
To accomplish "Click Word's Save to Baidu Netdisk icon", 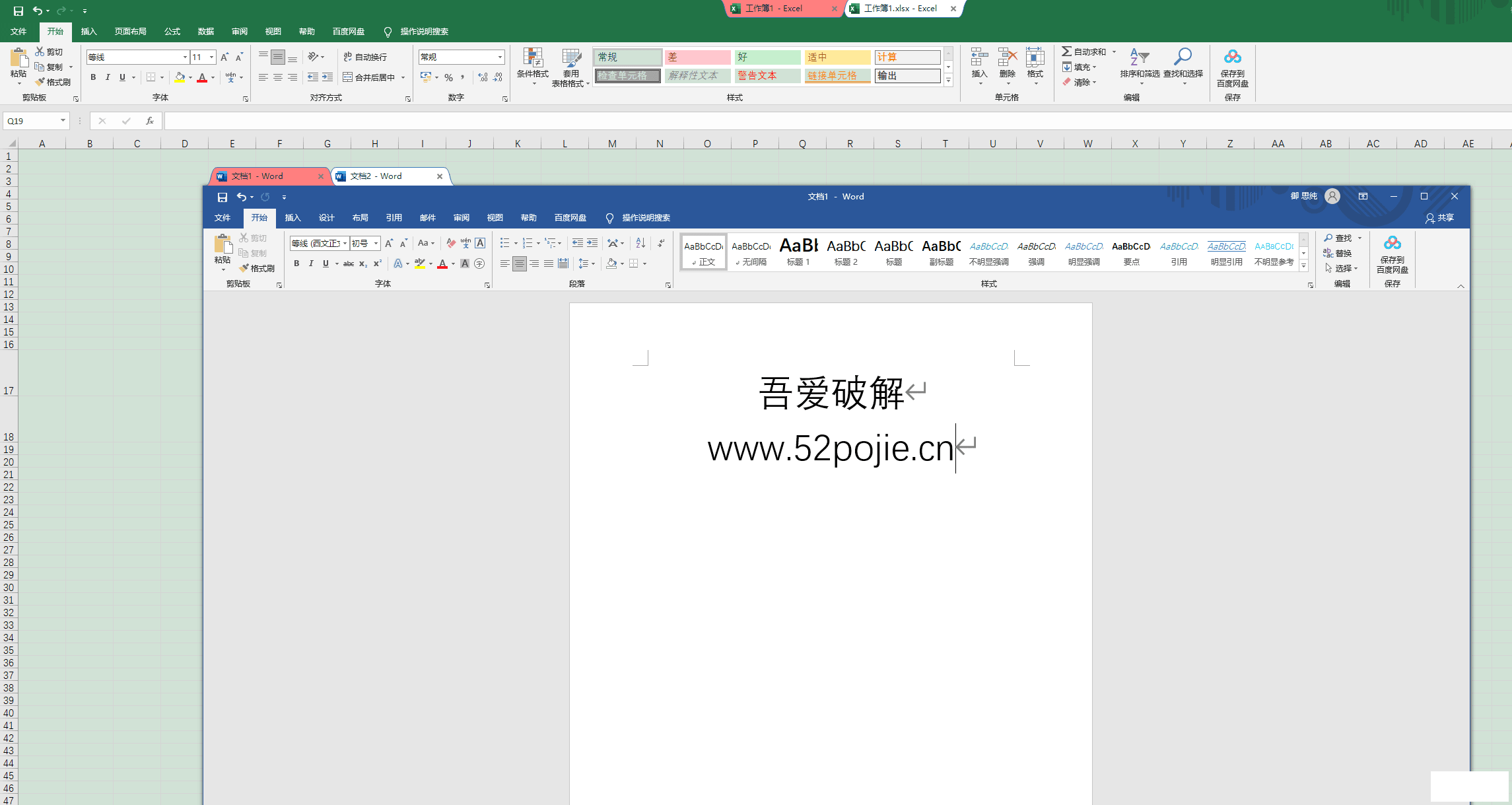I will coord(1392,243).
